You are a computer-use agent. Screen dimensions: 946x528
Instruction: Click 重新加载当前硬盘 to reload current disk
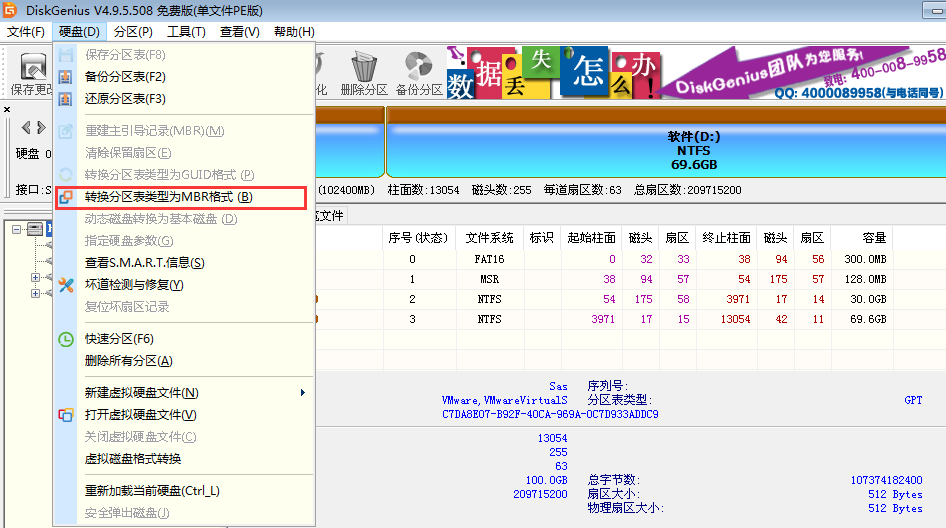(x=152, y=491)
